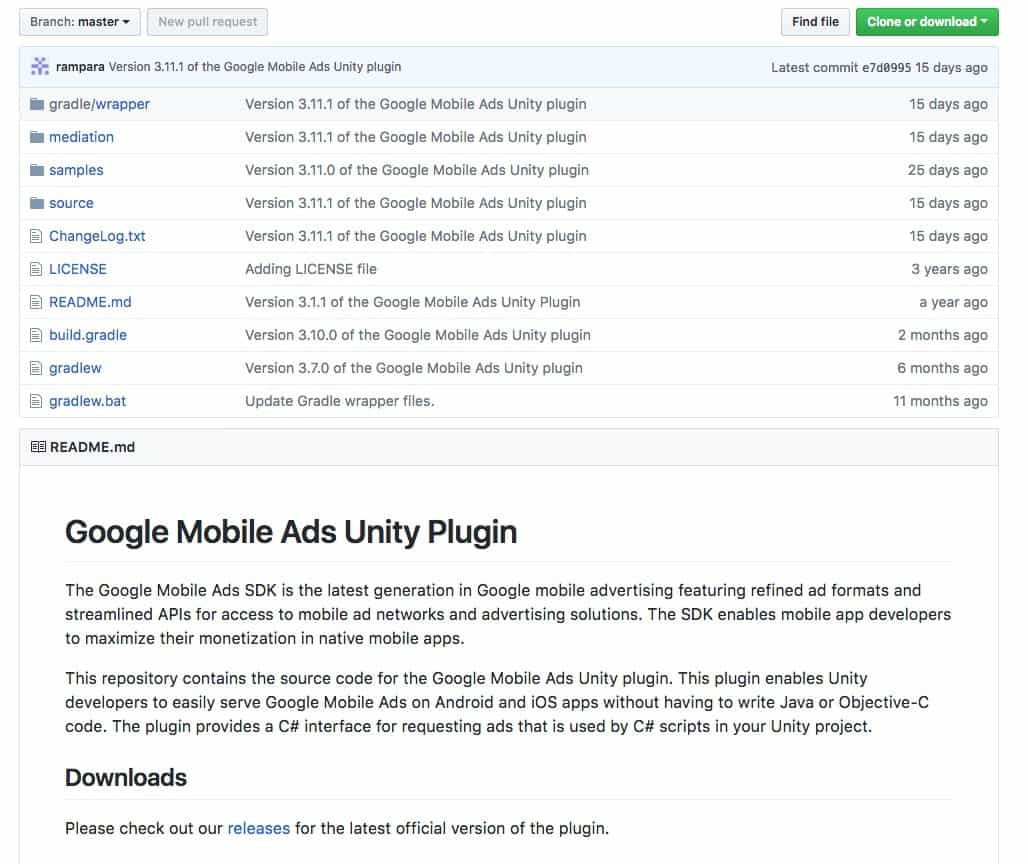This screenshot has width=1028, height=864.
Task: Open the Branch: master dropdown
Action: (80, 22)
